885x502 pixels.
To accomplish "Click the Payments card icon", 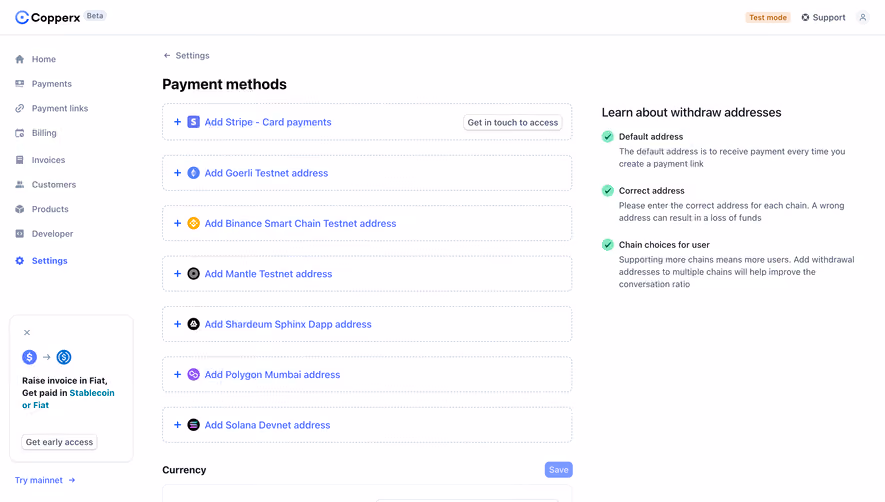I will (20, 84).
